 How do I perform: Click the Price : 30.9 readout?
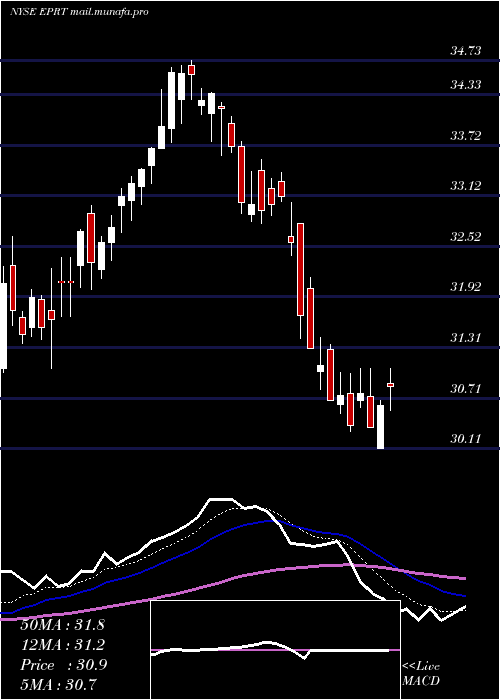(63, 665)
